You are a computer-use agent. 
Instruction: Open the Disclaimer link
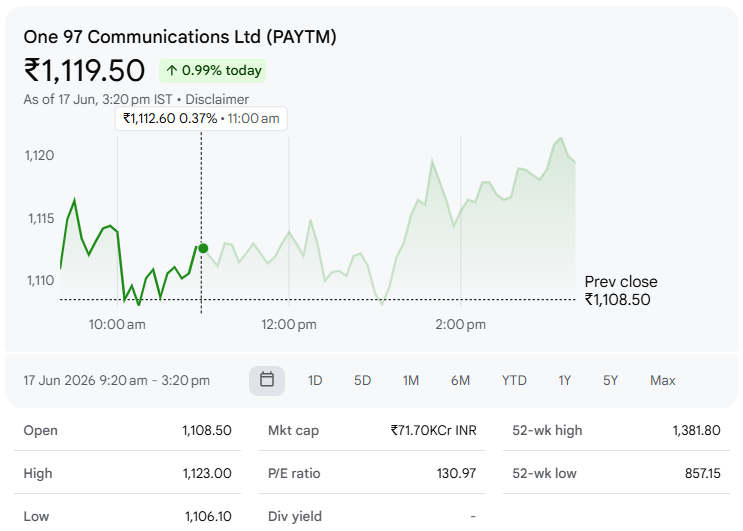click(217, 99)
